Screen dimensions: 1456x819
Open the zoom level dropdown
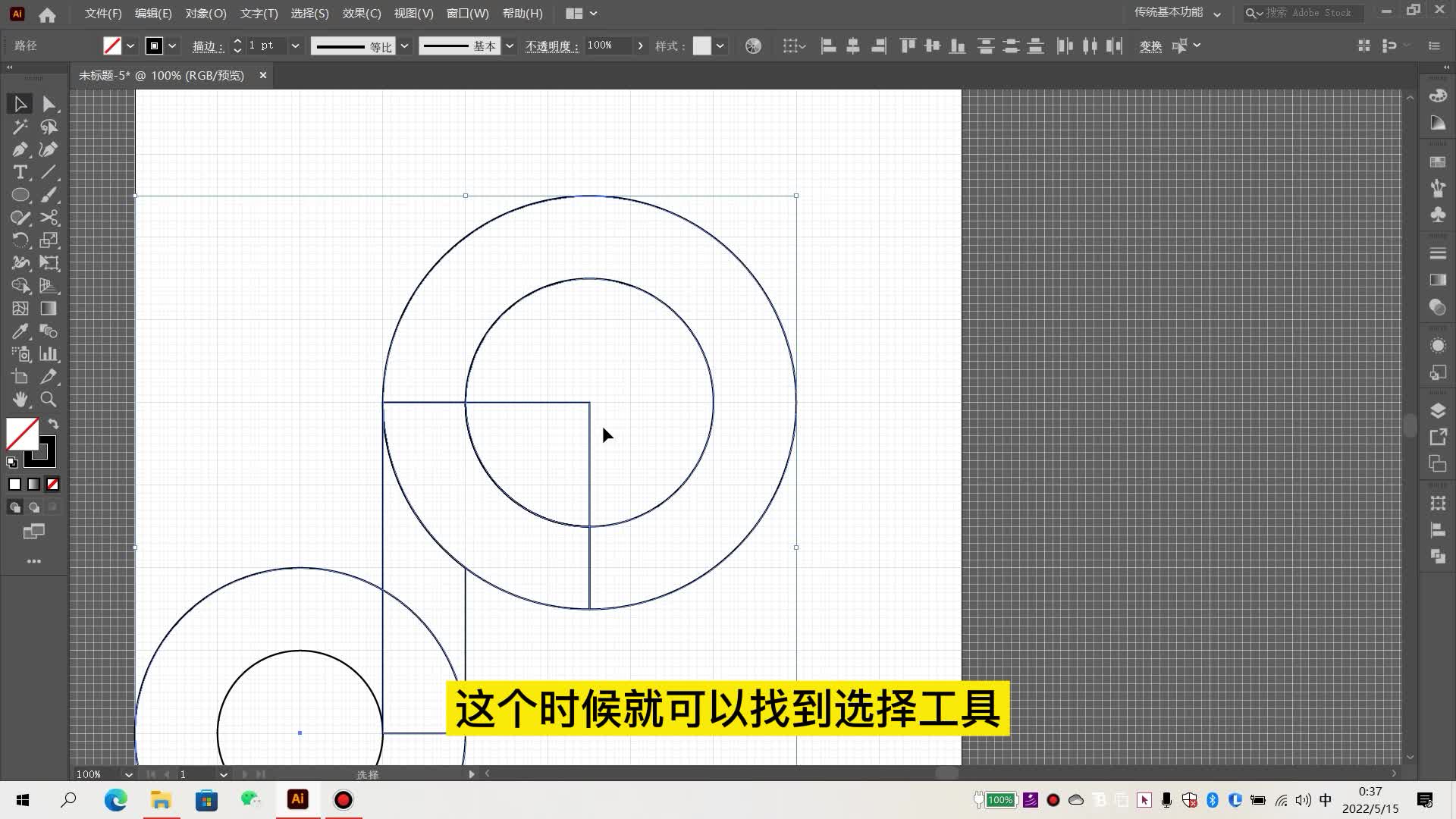tap(128, 774)
